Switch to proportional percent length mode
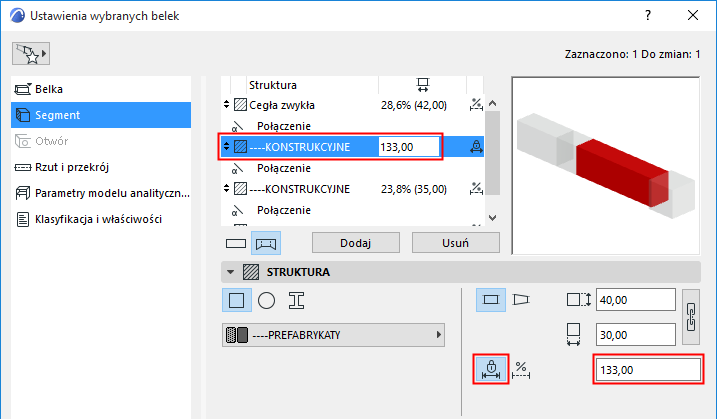Viewport: 717px width, 419px height. (521, 369)
